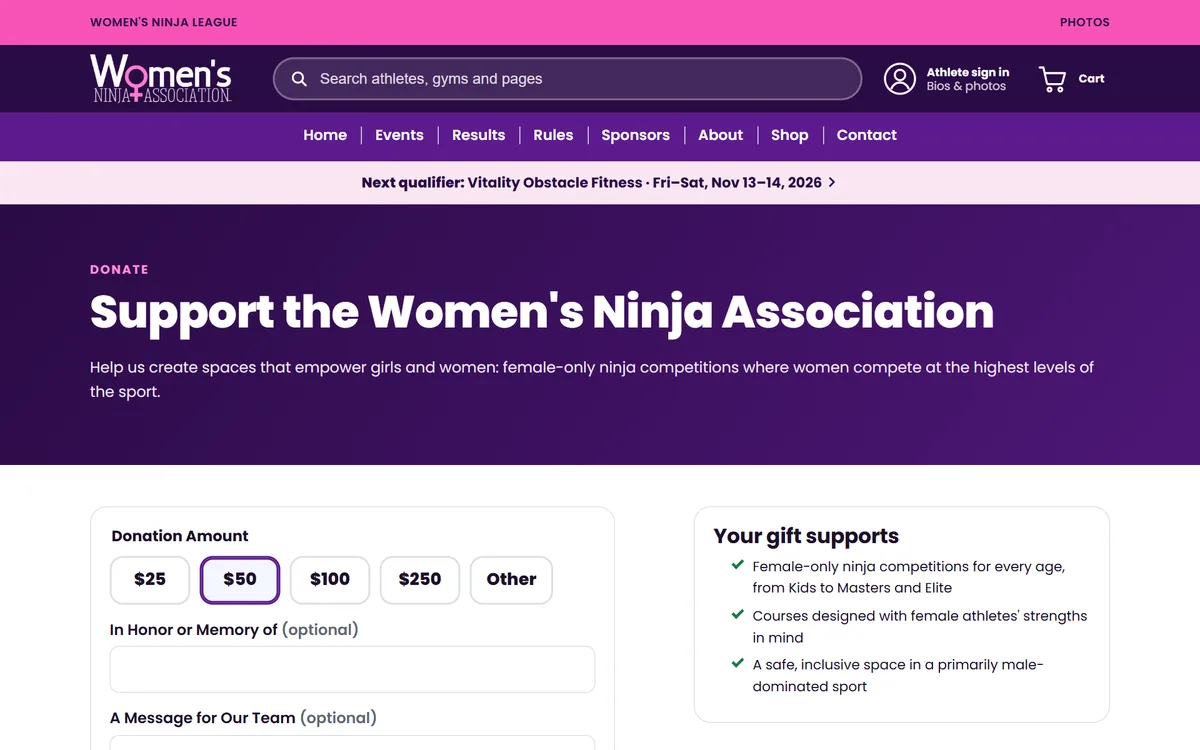
Task: Open the Results menu item
Action: (478, 135)
